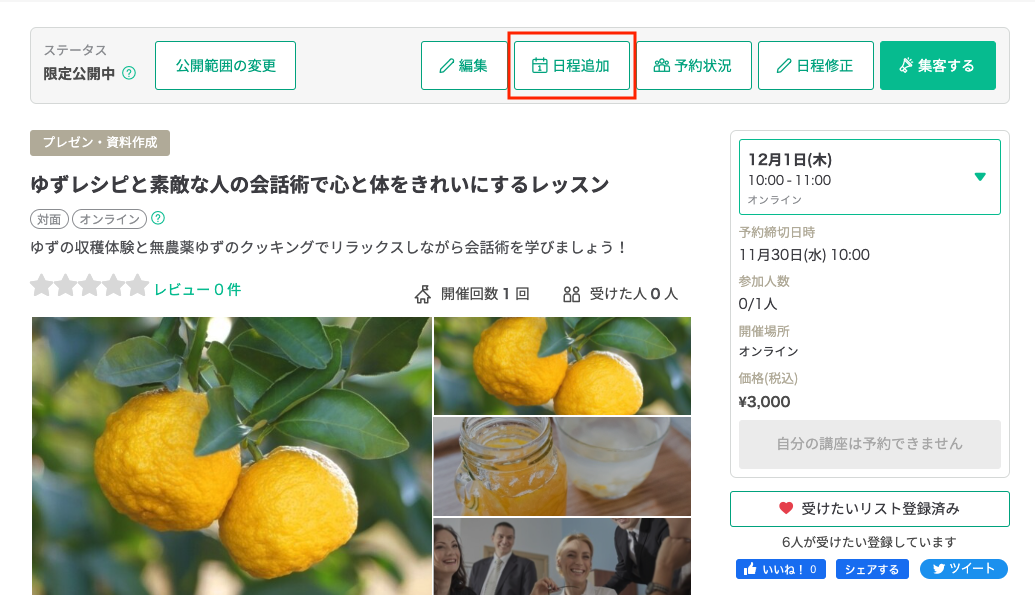Click the Twitter ツイート button
Viewport: 1035px width, 595px height.
click(964, 569)
